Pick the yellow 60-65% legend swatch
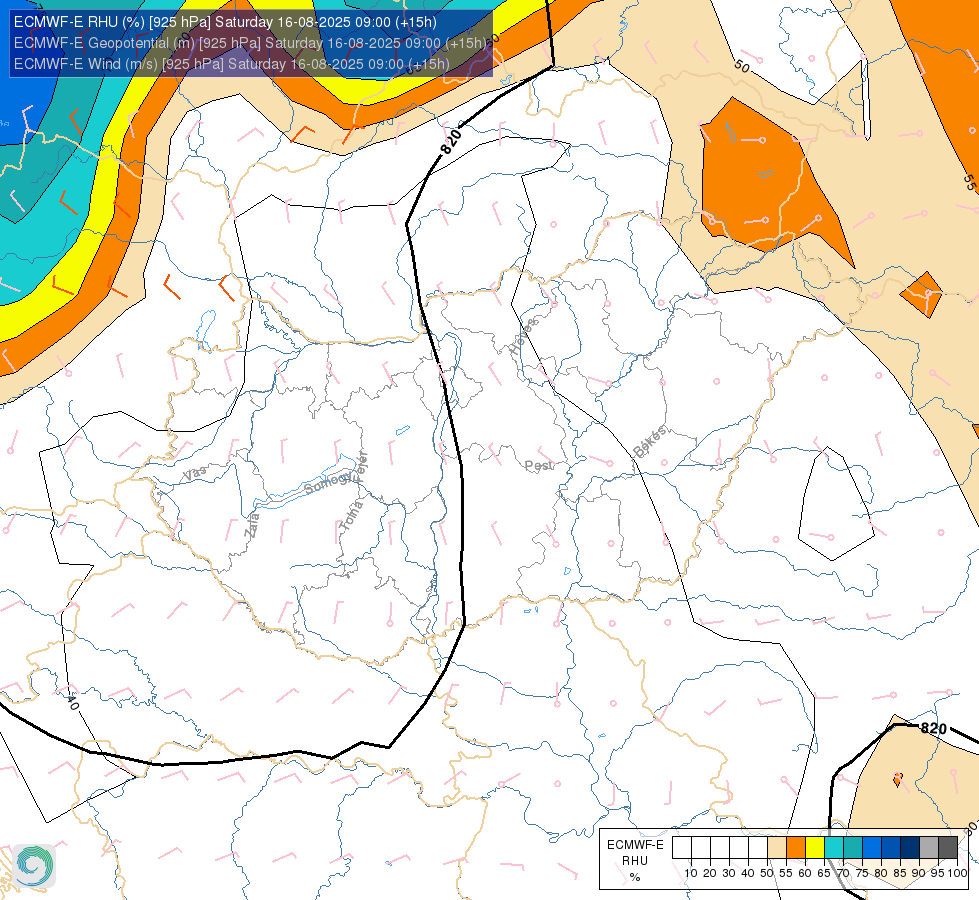The height and width of the screenshot is (900, 979). pos(815,848)
